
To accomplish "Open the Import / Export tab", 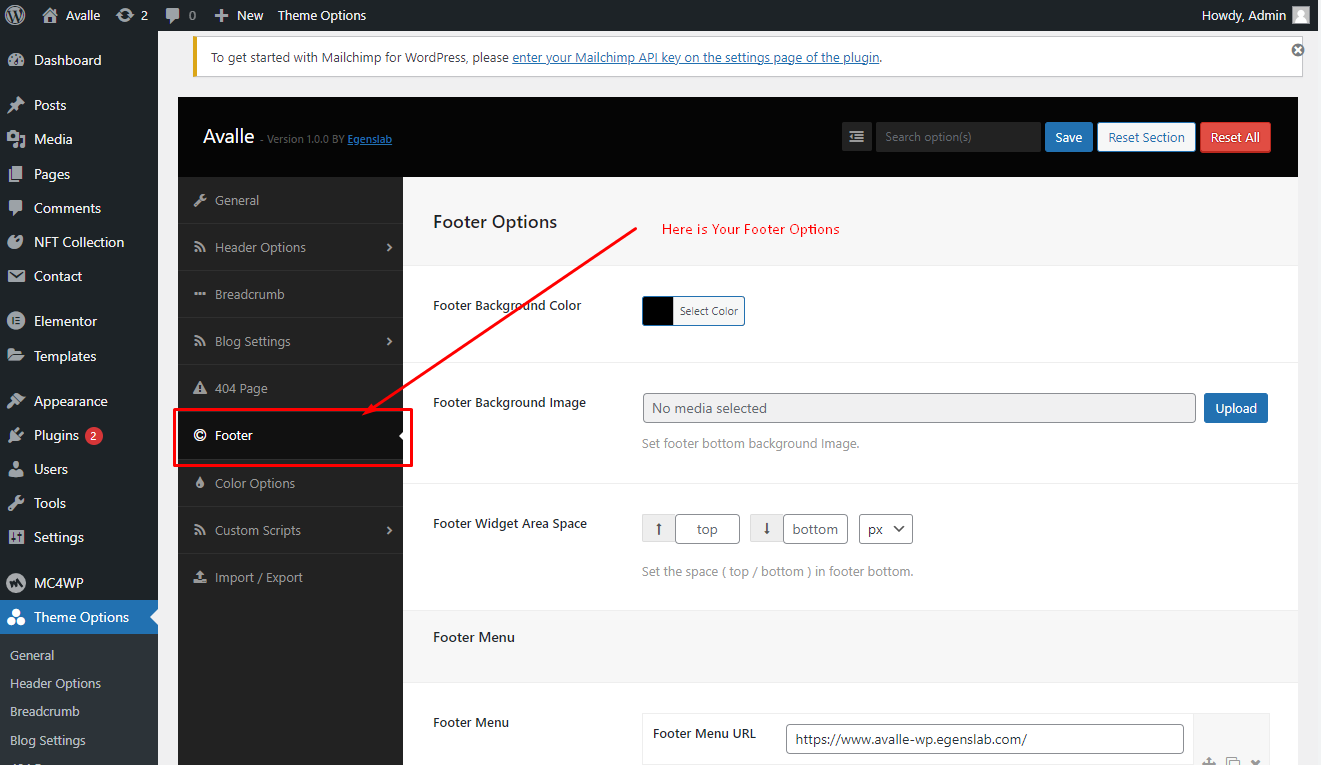I will (x=290, y=577).
